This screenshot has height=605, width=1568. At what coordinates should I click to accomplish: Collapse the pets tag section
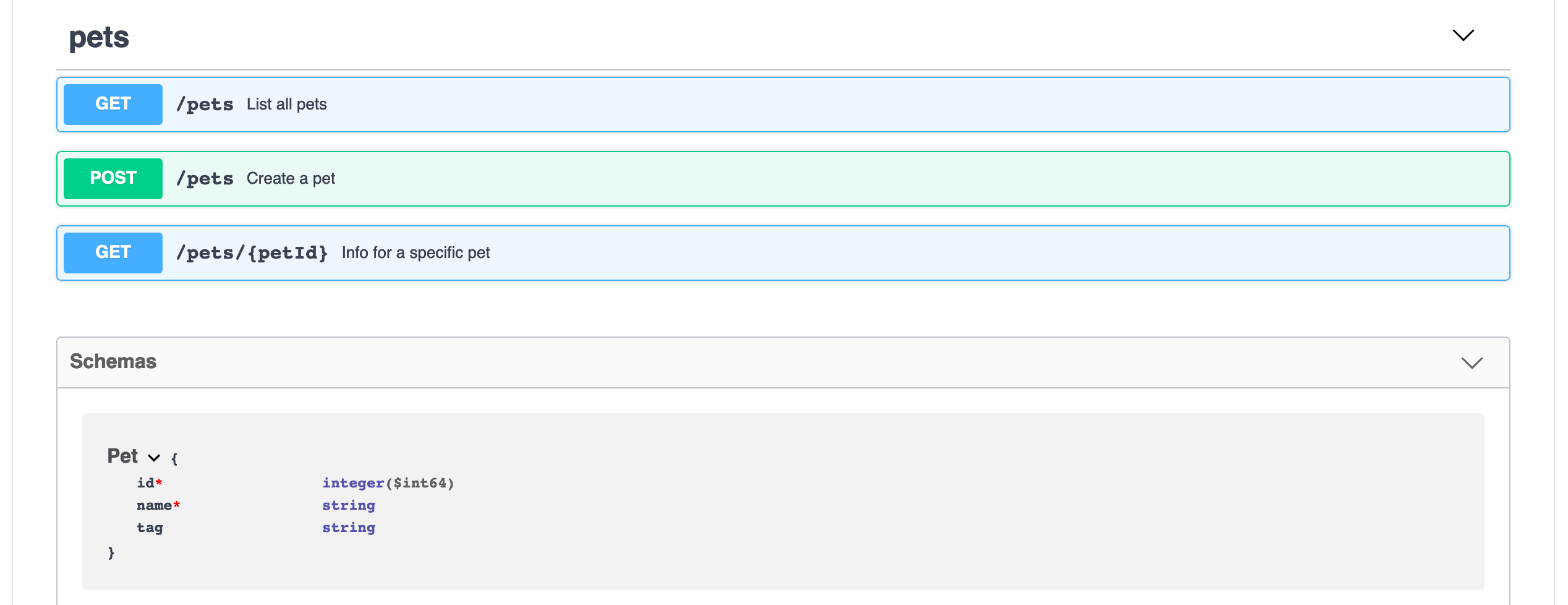pyautogui.click(x=1463, y=36)
